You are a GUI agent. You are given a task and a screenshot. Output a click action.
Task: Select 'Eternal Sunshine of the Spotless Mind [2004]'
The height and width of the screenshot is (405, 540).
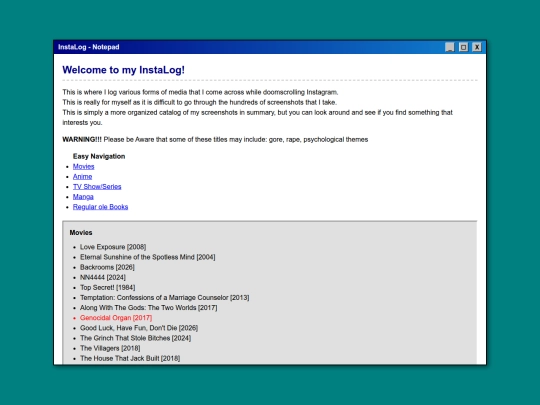[x=148, y=257]
